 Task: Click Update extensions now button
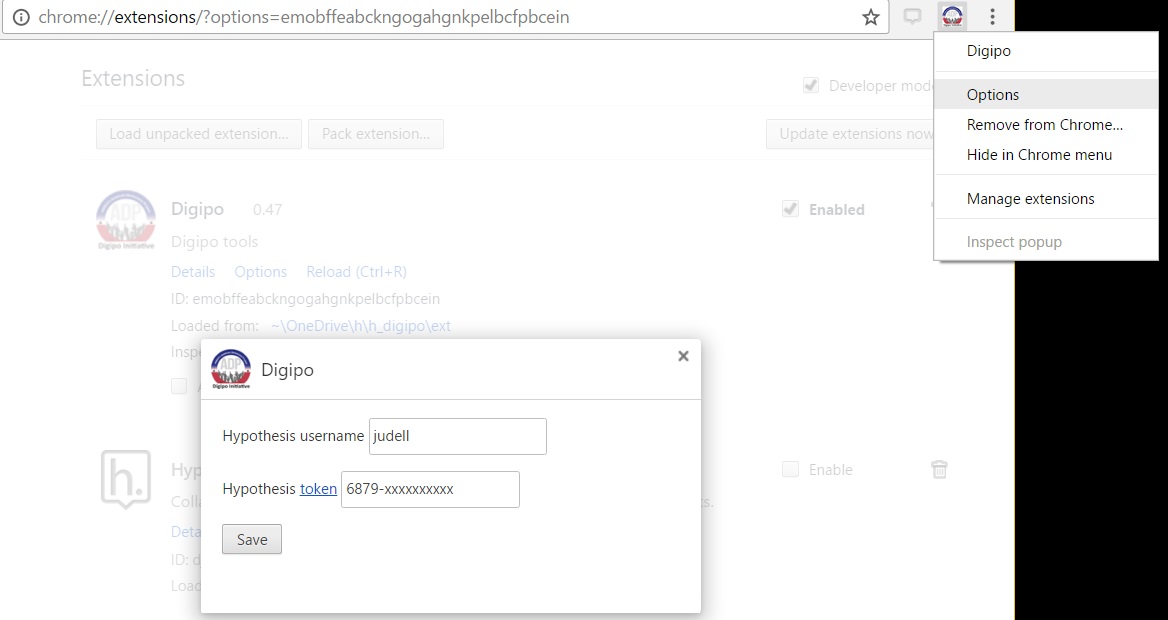tap(851, 134)
